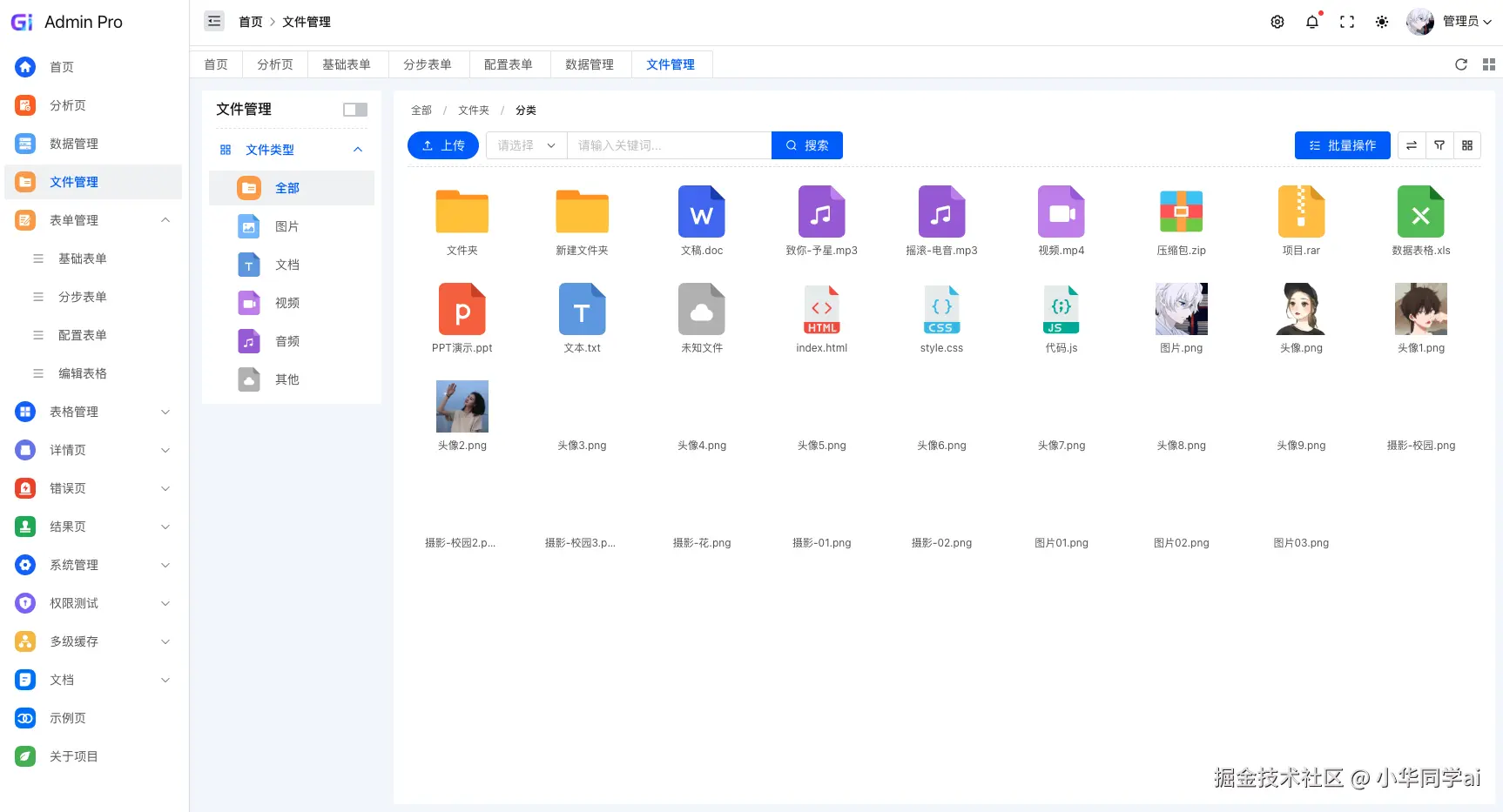Open 关于项目 in the sidebar
Image resolution: width=1503 pixels, height=812 pixels.
coord(93,756)
